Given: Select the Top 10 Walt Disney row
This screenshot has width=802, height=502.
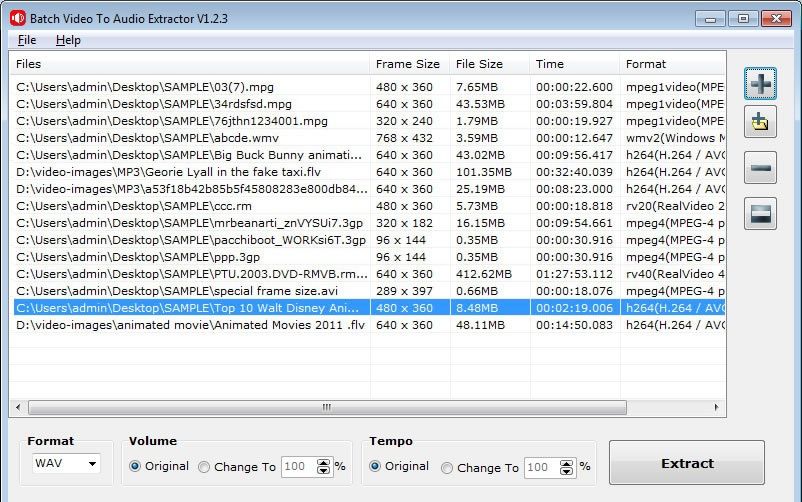Looking at the screenshot, I should pos(367,308).
